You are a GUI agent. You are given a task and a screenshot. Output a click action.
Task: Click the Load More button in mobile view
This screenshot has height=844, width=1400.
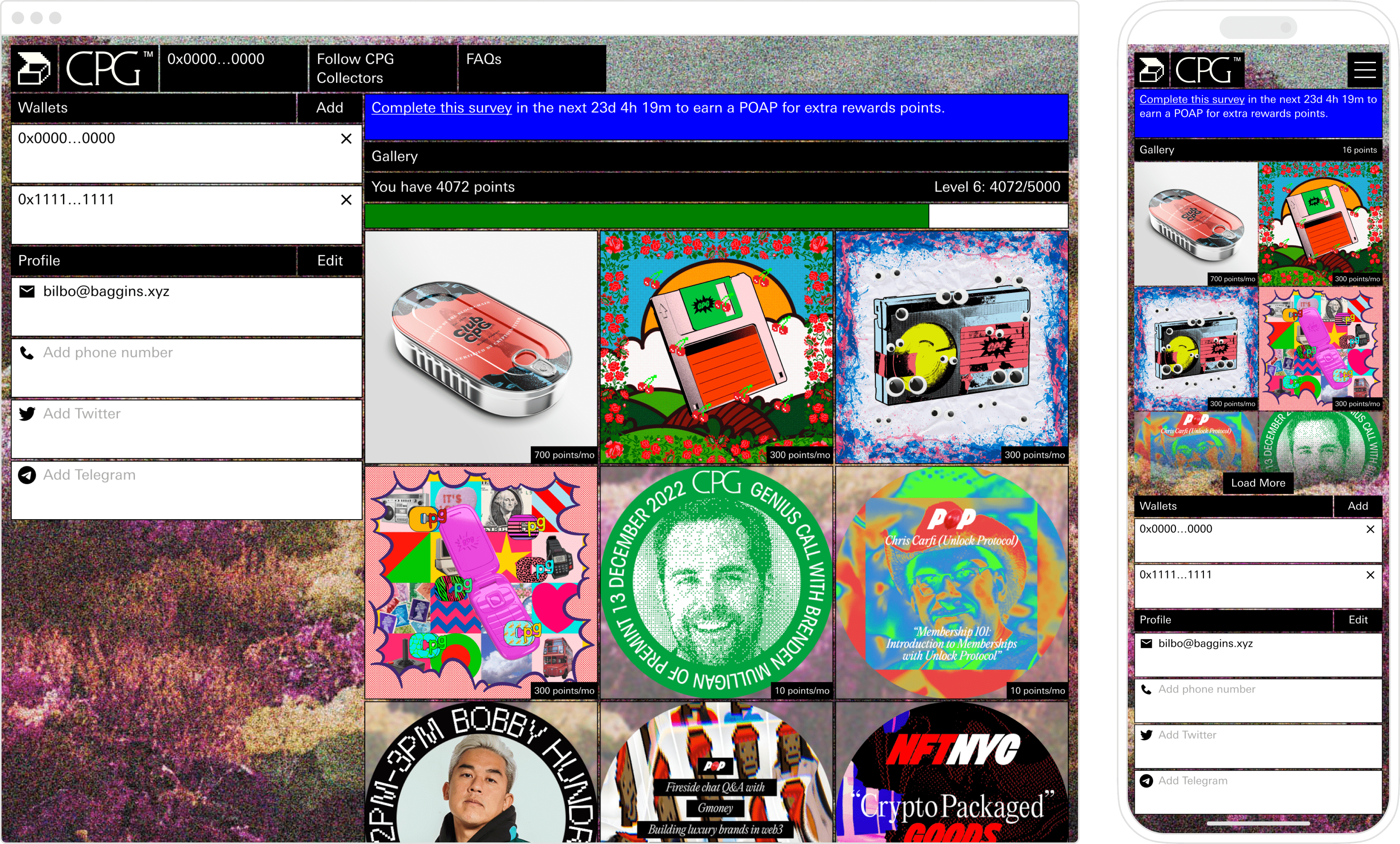pyautogui.click(x=1258, y=483)
